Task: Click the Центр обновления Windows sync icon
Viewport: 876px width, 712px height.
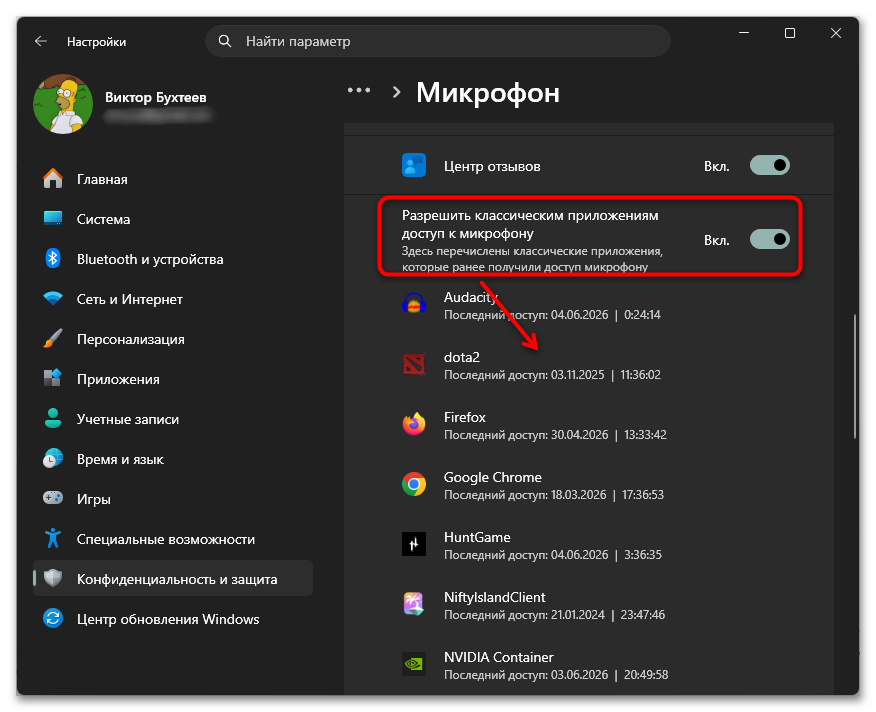Action: (x=53, y=619)
